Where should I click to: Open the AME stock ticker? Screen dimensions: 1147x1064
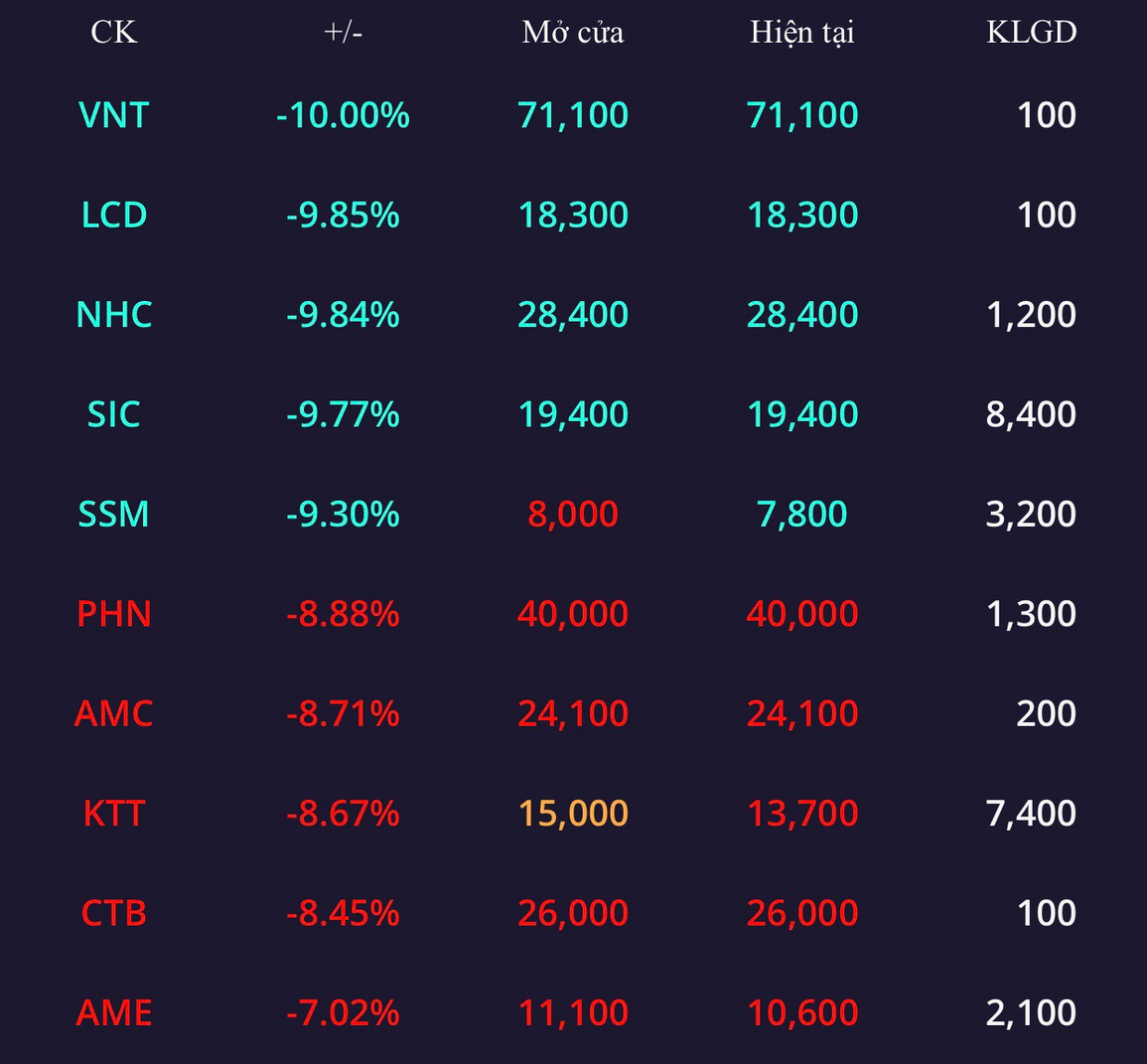point(113,1012)
